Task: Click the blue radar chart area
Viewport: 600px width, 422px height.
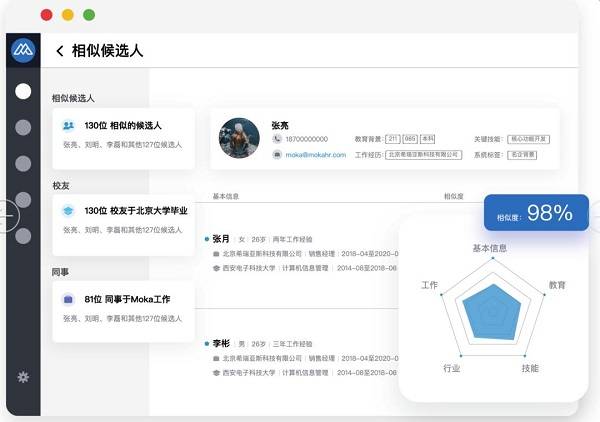Action: (492, 313)
